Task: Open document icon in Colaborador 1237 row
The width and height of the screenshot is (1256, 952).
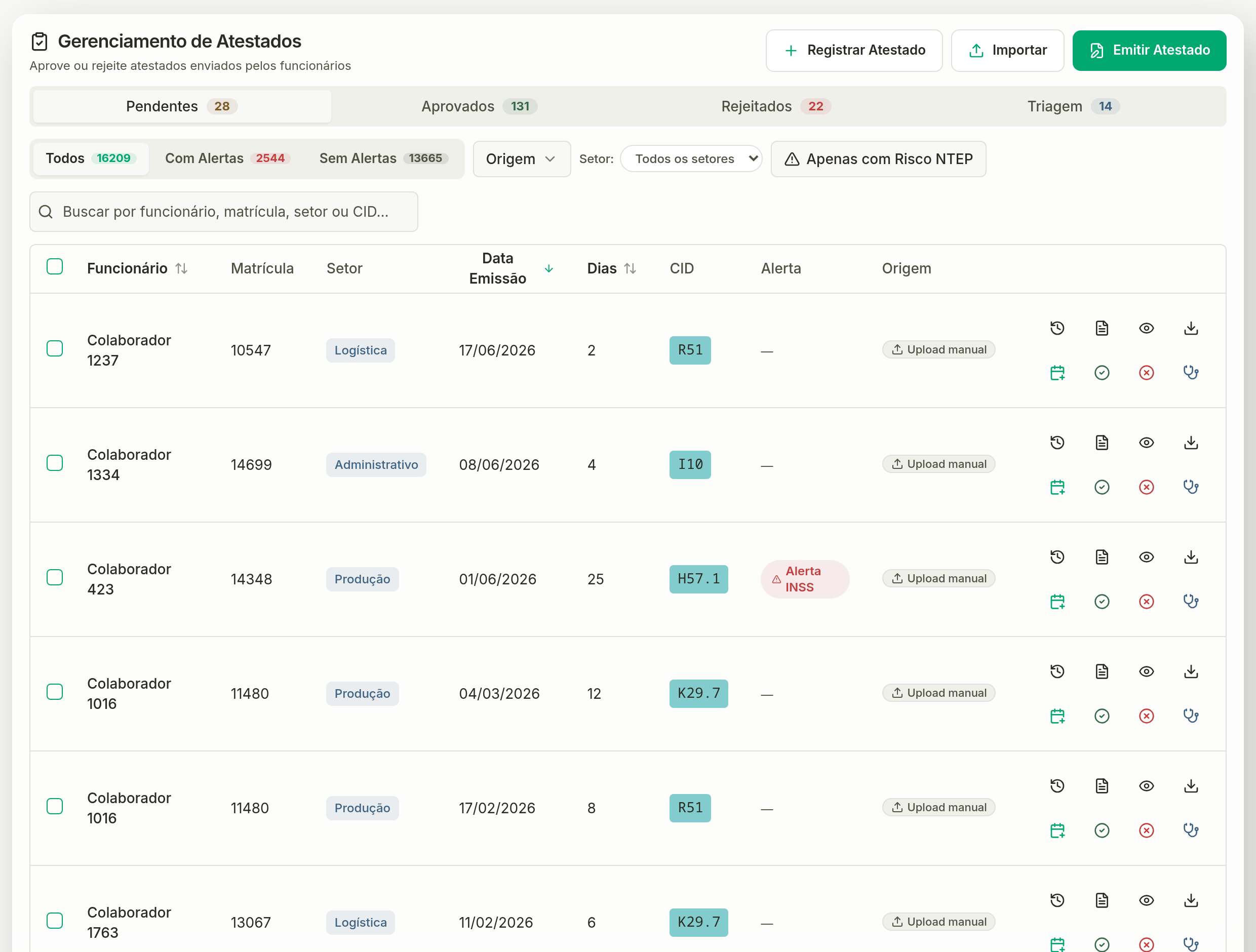Action: tap(1102, 328)
